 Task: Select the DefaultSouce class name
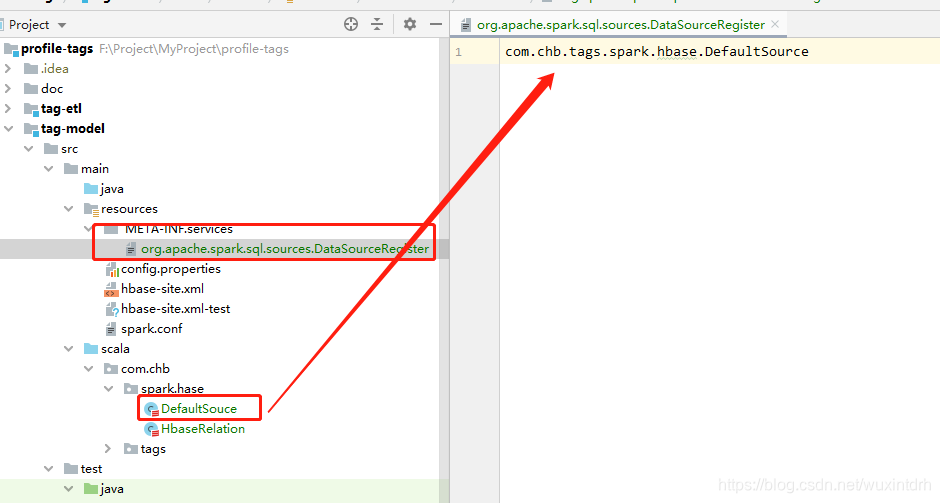[x=199, y=409]
